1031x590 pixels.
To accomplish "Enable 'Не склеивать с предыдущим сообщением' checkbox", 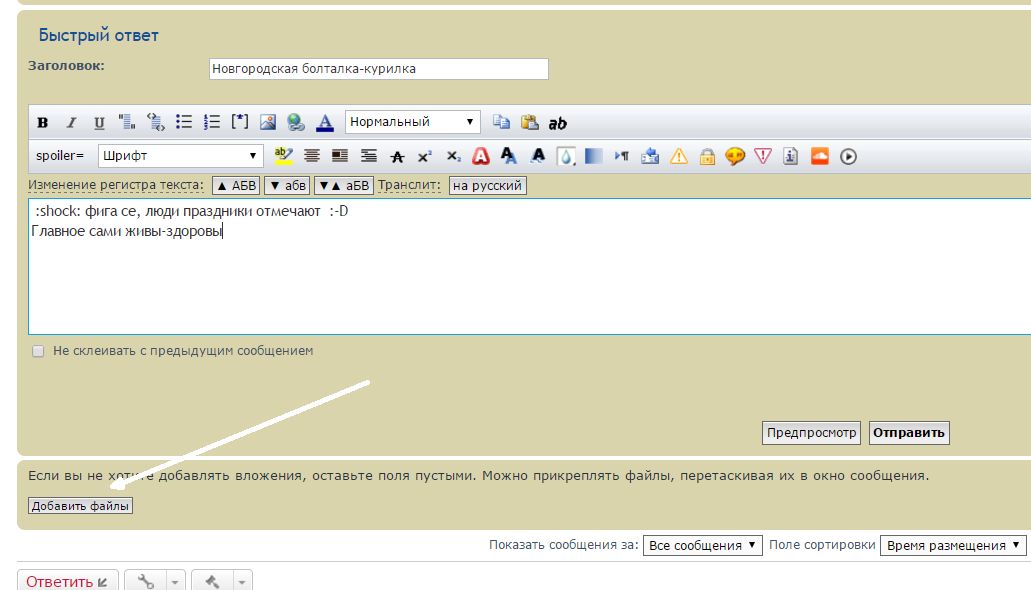I will pyautogui.click(x=38, y=352).
